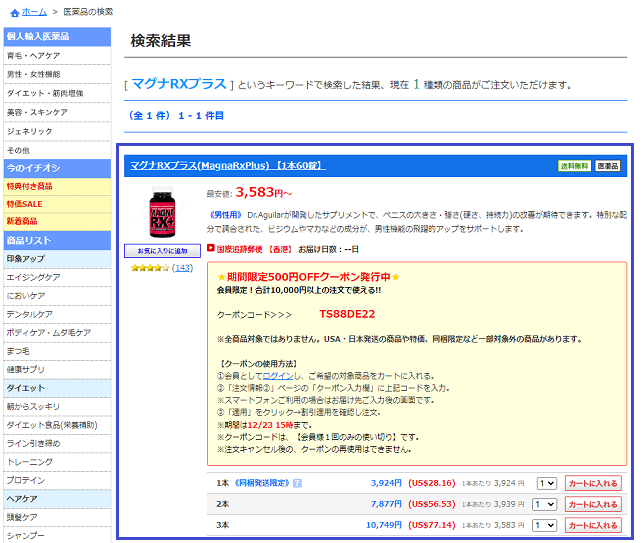This screenshot has height=543, width=640.
Task: Open ダイエット食品(栄養補助) item
Action: coord(57,425)
